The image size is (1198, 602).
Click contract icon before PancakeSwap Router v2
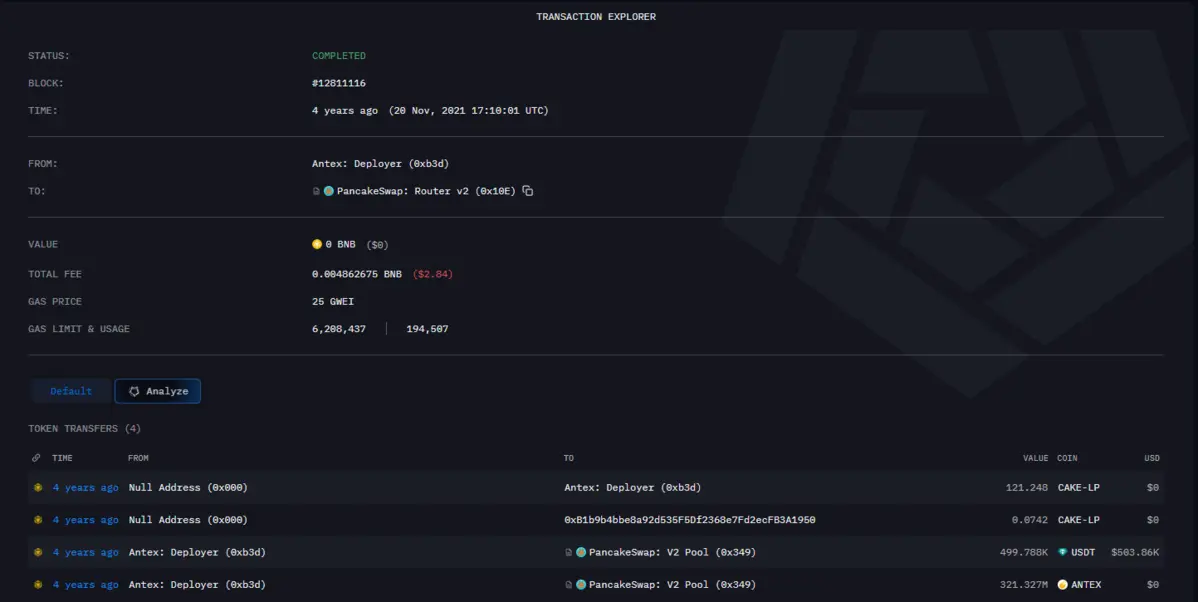316,191
